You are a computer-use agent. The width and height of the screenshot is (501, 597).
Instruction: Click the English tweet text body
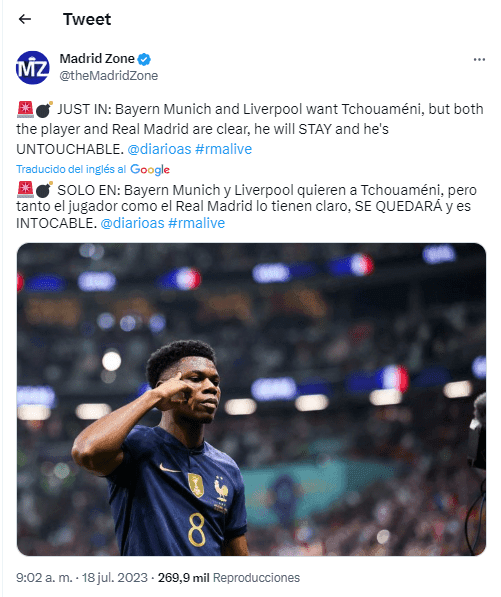250,129
